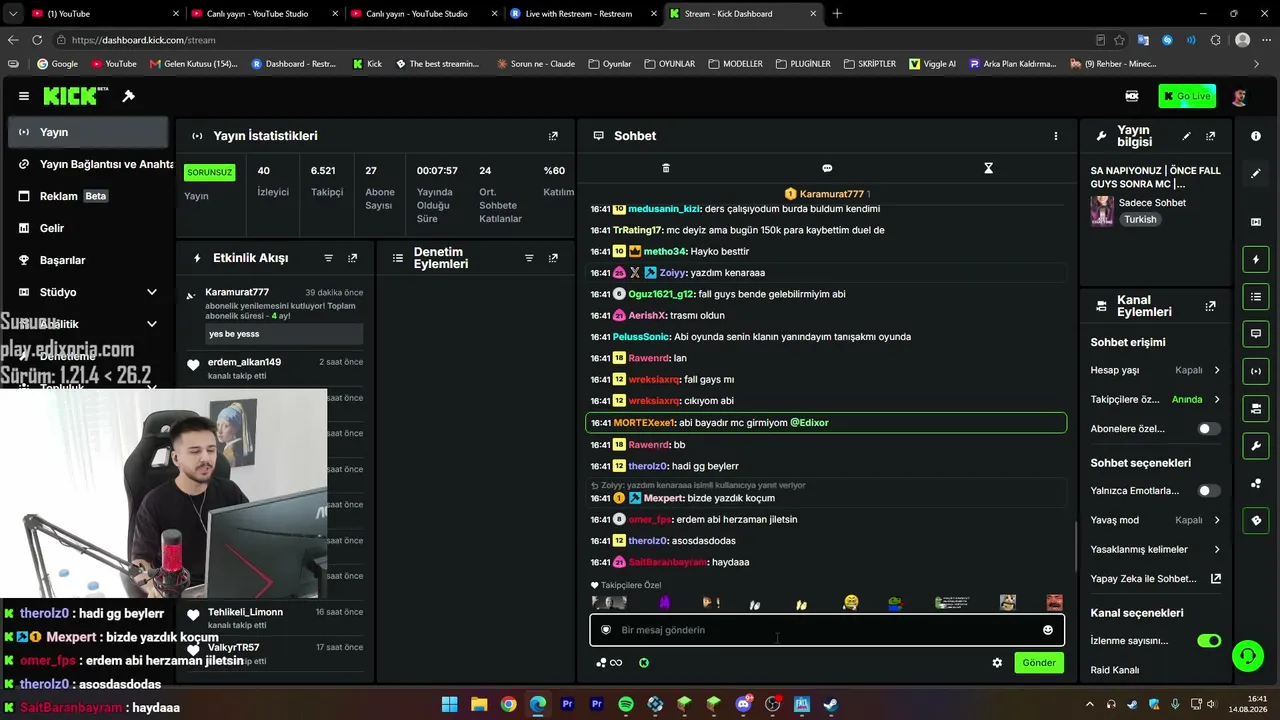Viewport: 1280px width, 720px height.
Task: Open the Gelir page
Action: coord(88,228)
